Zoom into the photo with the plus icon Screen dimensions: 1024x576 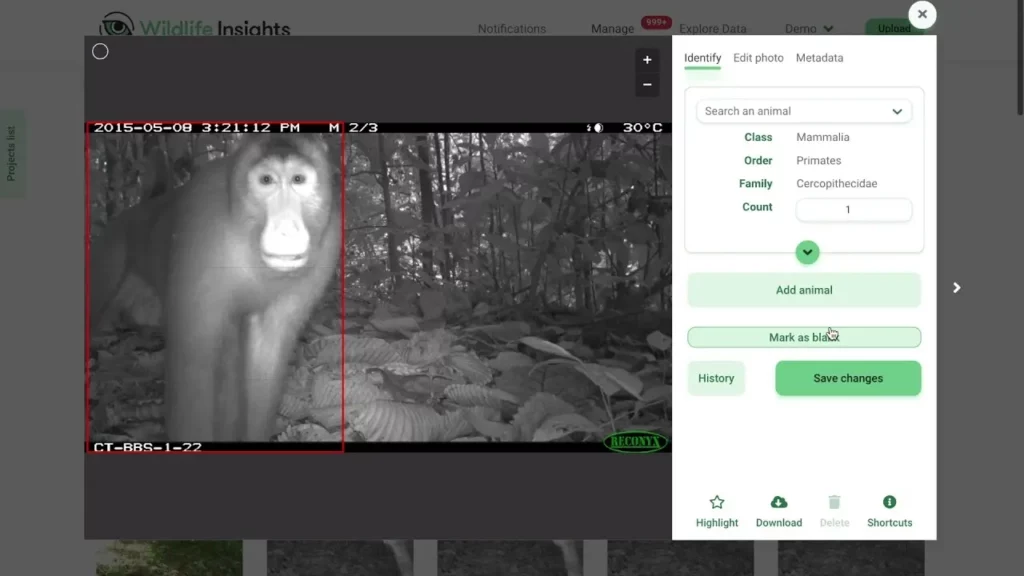click(x=647, y=60)
